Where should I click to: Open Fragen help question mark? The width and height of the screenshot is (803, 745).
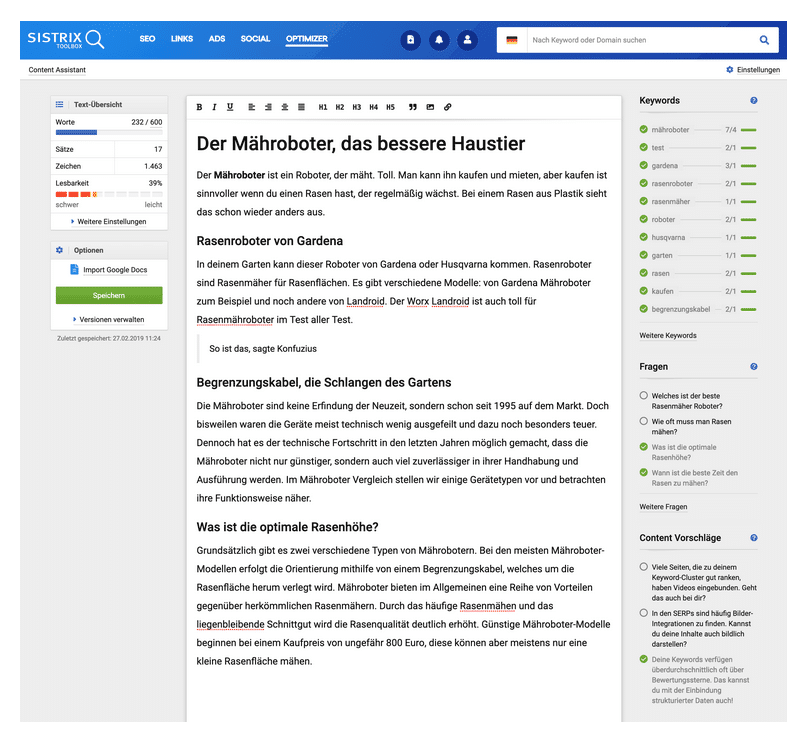pyautogui.click(x=754, y=367)
